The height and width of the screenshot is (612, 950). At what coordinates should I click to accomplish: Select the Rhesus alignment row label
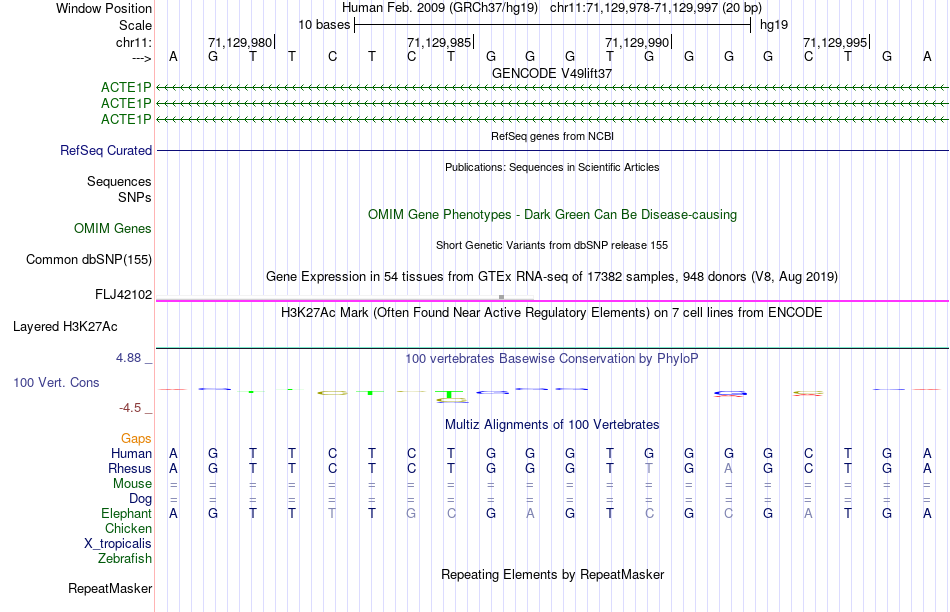point(130,468)
